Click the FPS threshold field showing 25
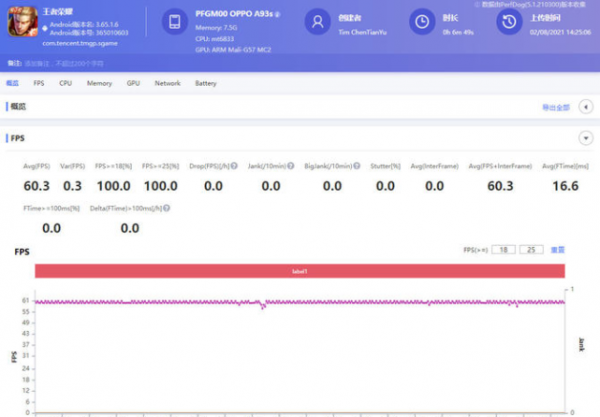 coord(531,250)
